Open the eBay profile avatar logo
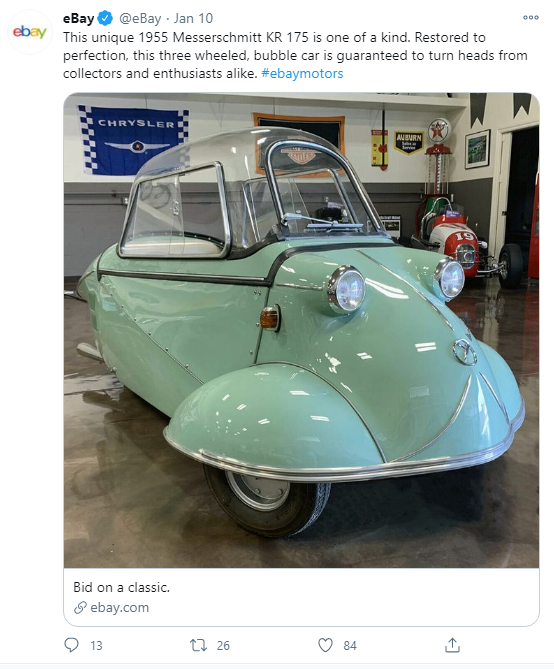This screenshot has width=554, height=669. (29, 32)
